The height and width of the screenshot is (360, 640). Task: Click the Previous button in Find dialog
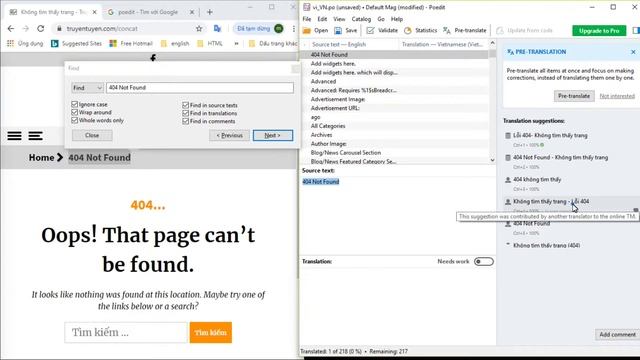(229, 136)
